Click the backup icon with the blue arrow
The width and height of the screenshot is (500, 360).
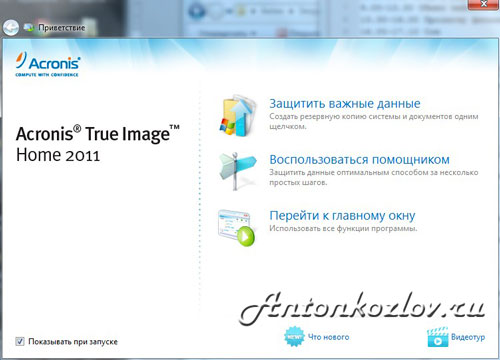[x=238, y=116]
